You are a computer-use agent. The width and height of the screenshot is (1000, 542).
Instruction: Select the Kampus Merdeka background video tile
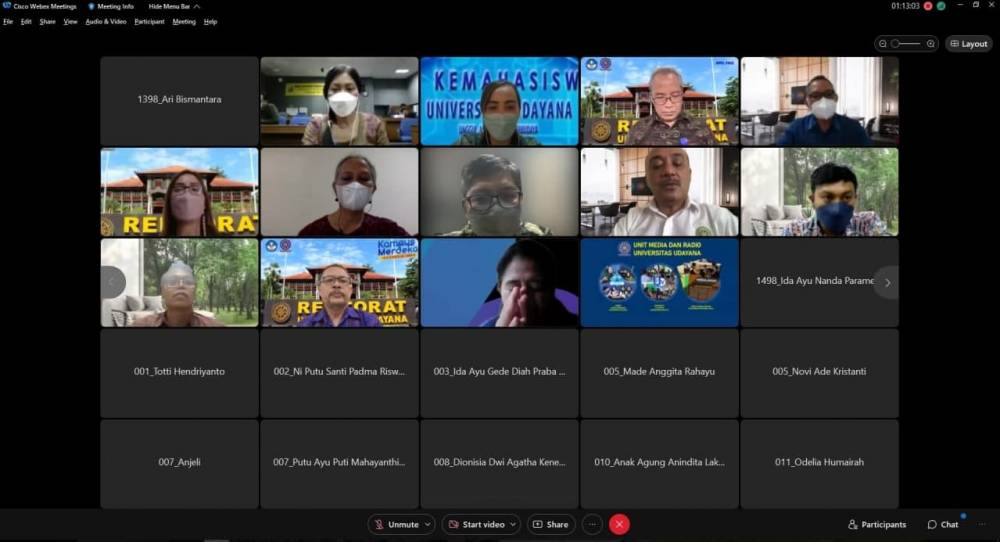339,282
